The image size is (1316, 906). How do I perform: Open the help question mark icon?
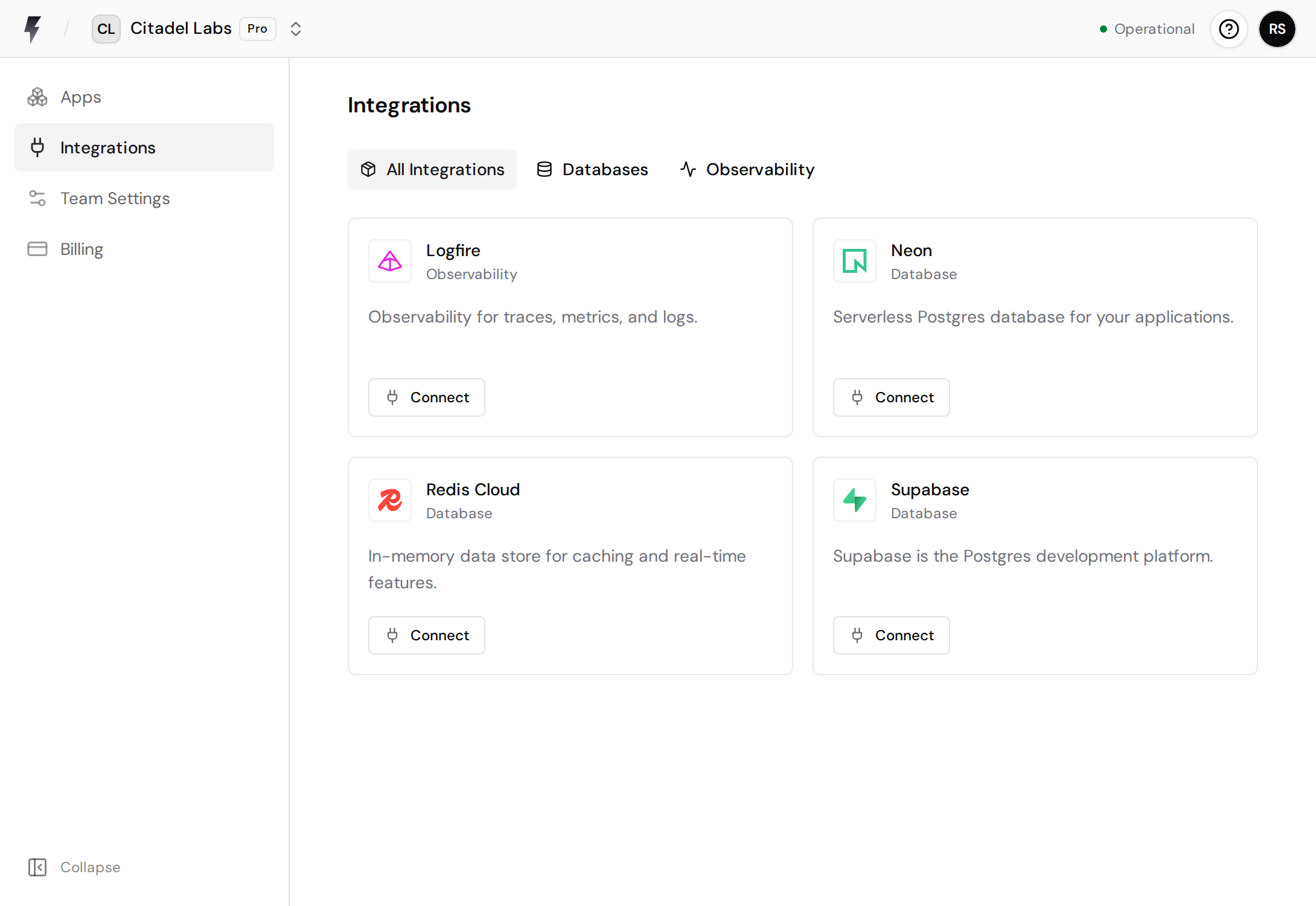pyautogui.click(x=1228, y=29)
